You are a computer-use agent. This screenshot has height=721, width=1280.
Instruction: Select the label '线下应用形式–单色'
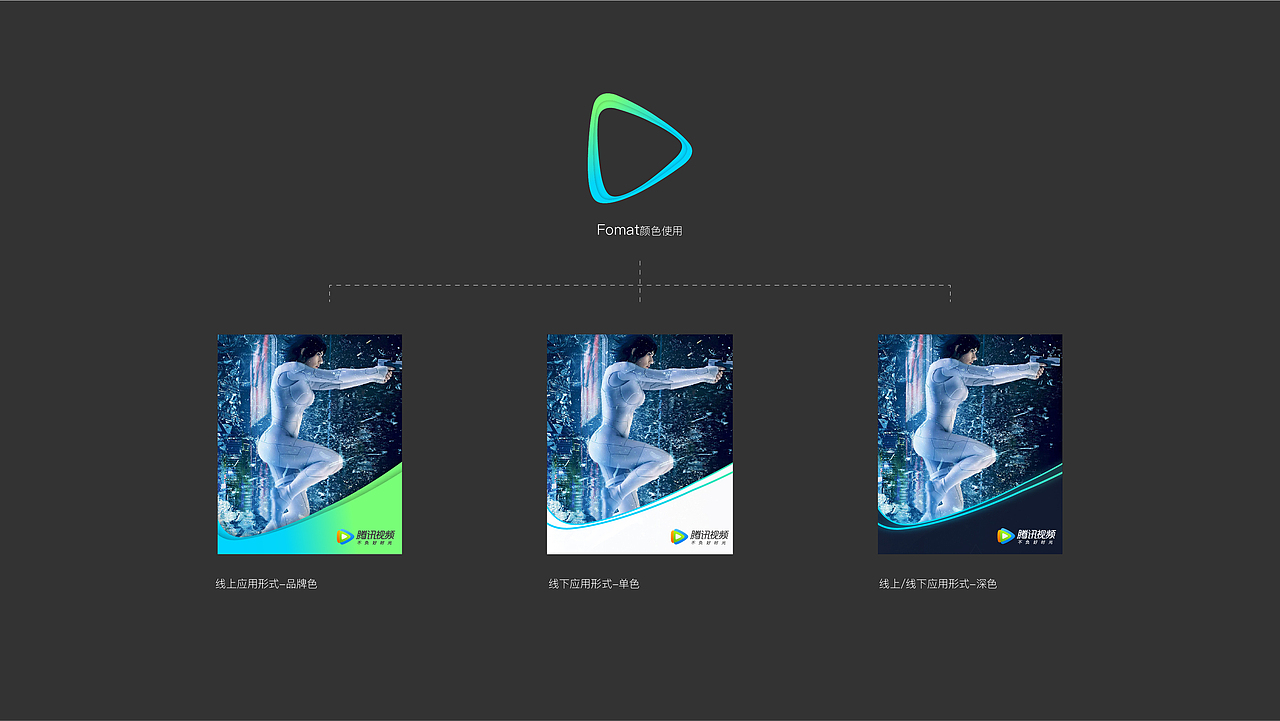pos(594,584)
